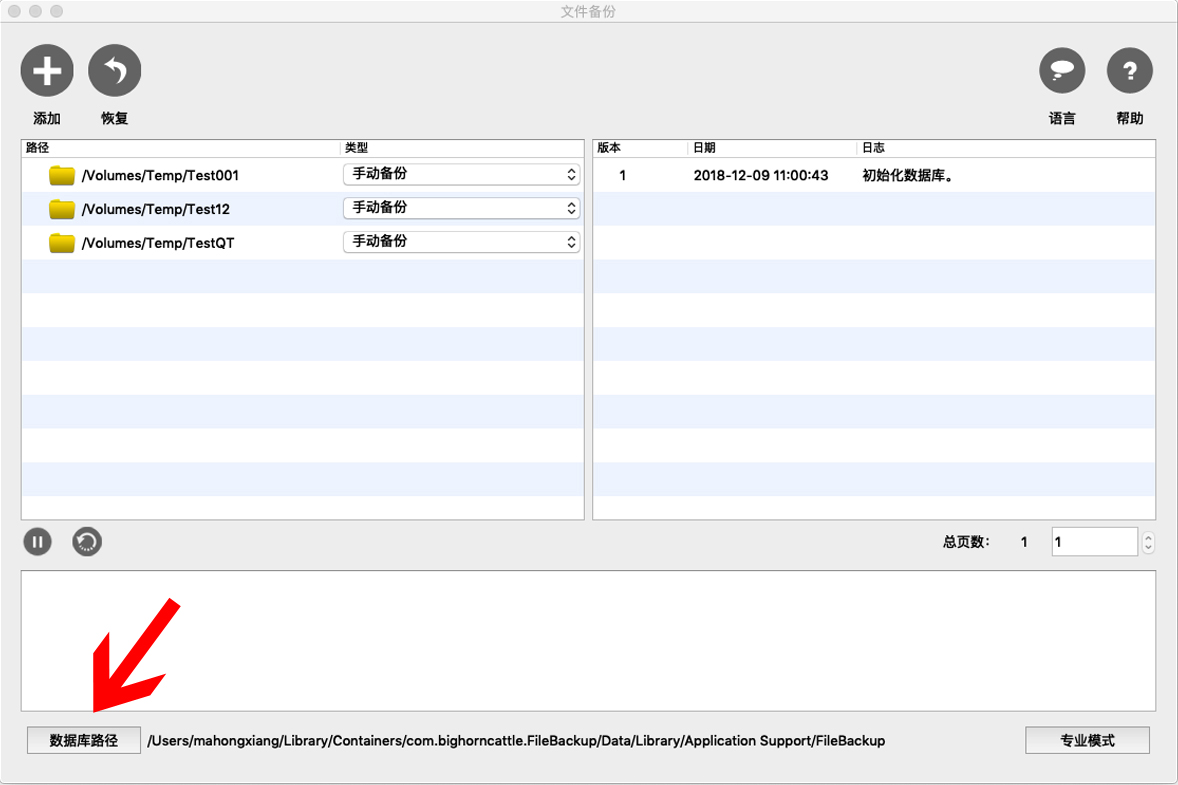Click the 恢复 (restore) arrow icon
Image resolution: width=1178 pixels, height=785 pixels.
115,71
